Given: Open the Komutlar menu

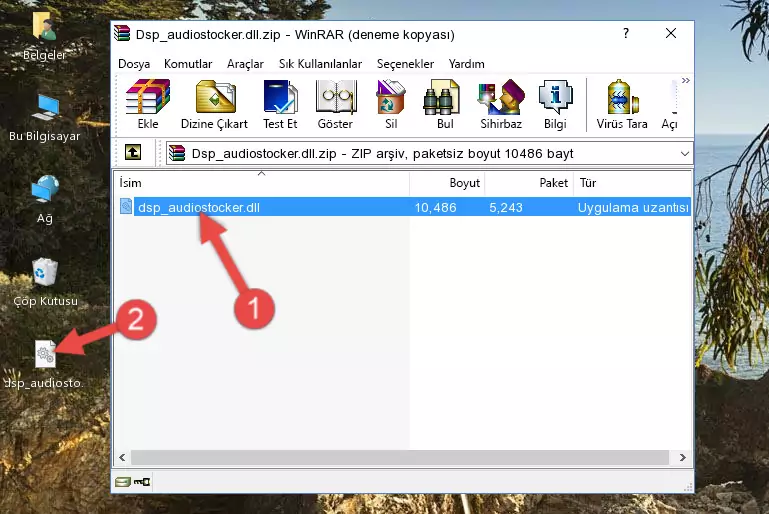Looking at the screenshot, I should 188,64.
